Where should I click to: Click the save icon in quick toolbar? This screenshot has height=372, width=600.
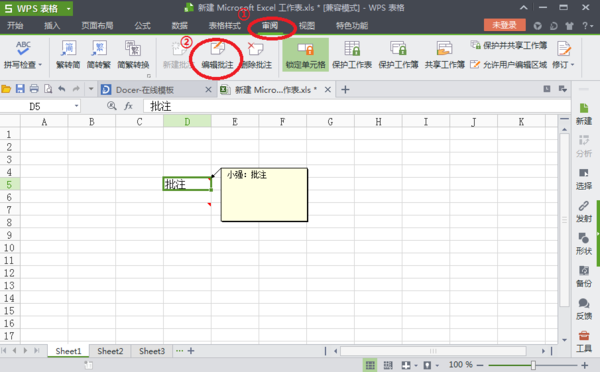tap(20, 89)
